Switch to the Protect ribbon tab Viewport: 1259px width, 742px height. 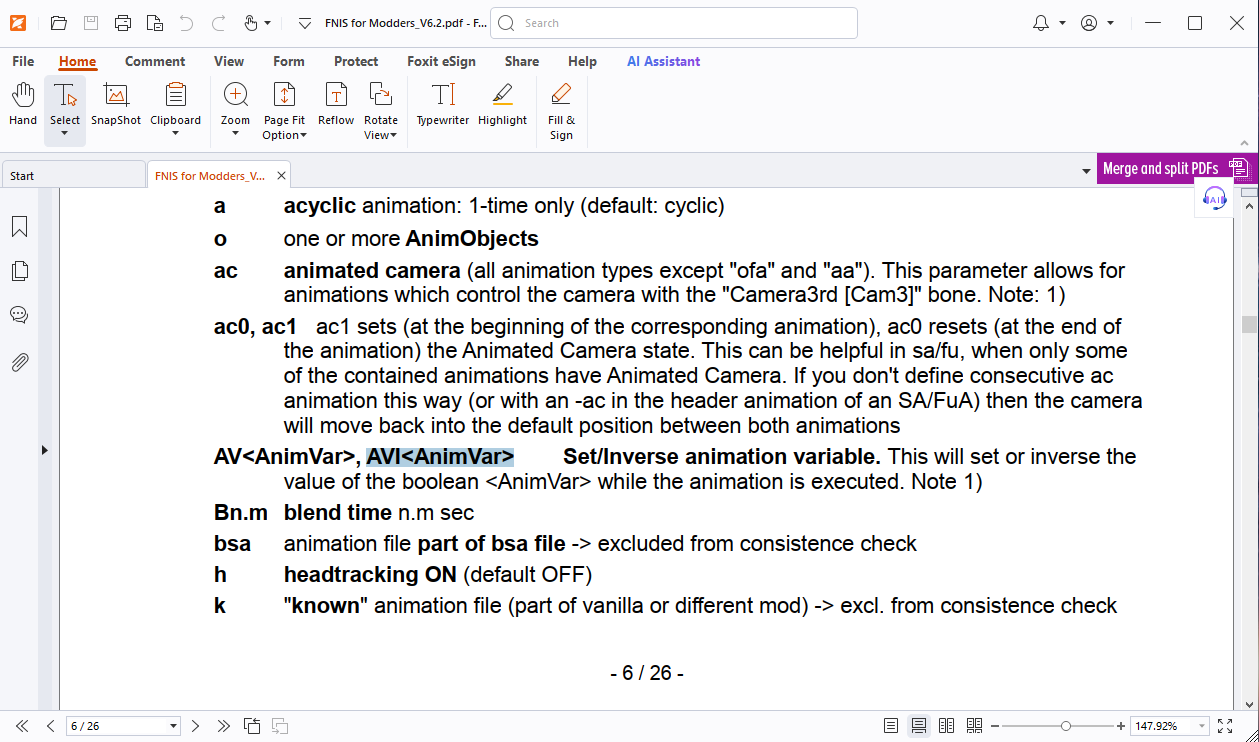(x=356, y=61)
